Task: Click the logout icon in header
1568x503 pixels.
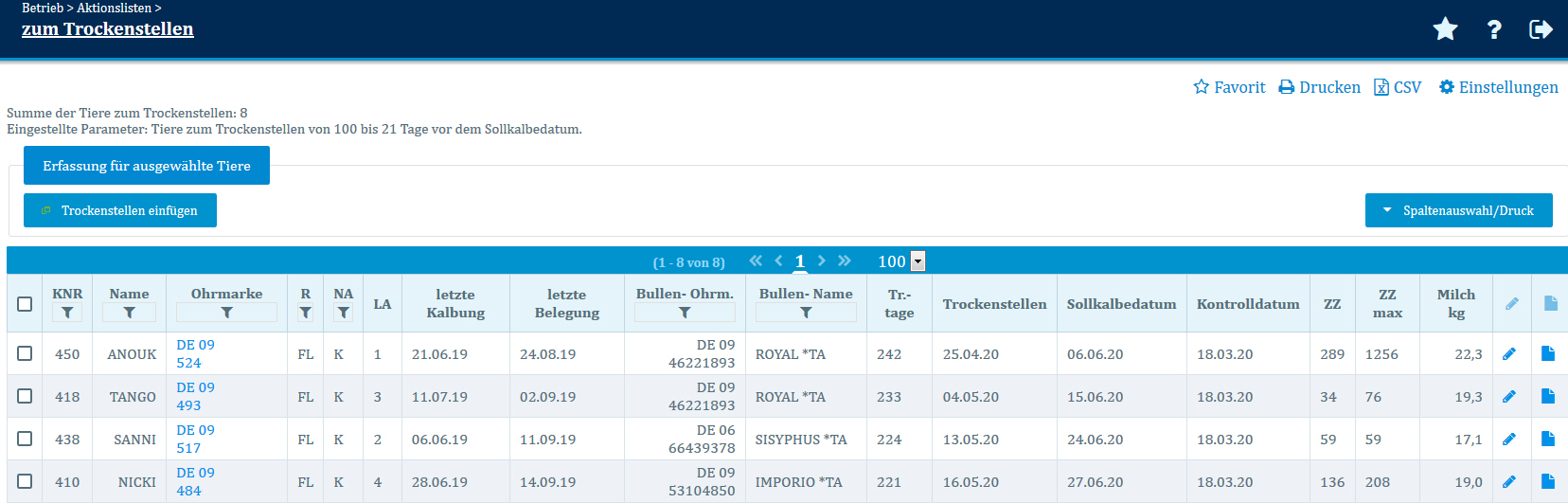Action: 1541,29
